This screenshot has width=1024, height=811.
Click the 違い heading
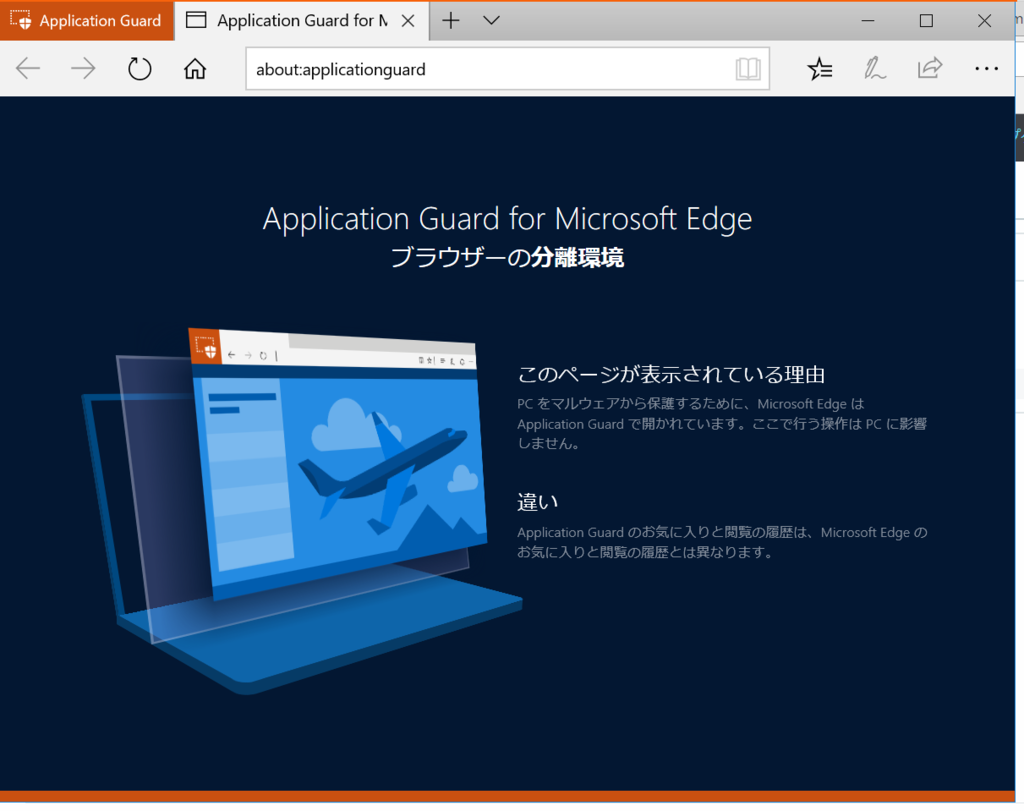[x=537, y=502]
